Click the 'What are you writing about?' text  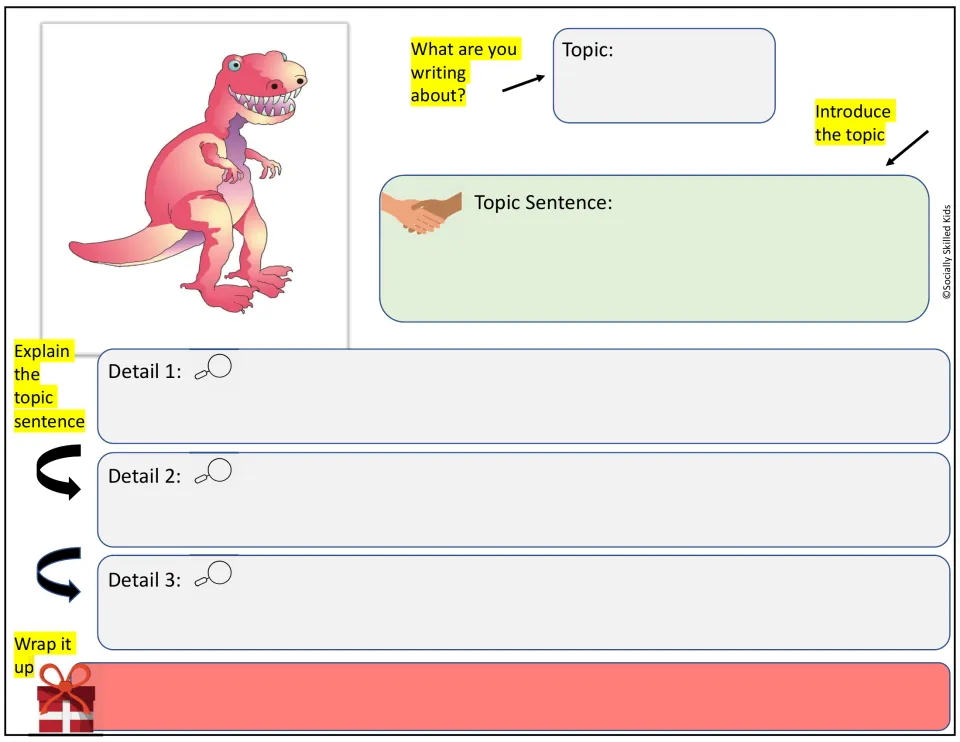(464, 72)
